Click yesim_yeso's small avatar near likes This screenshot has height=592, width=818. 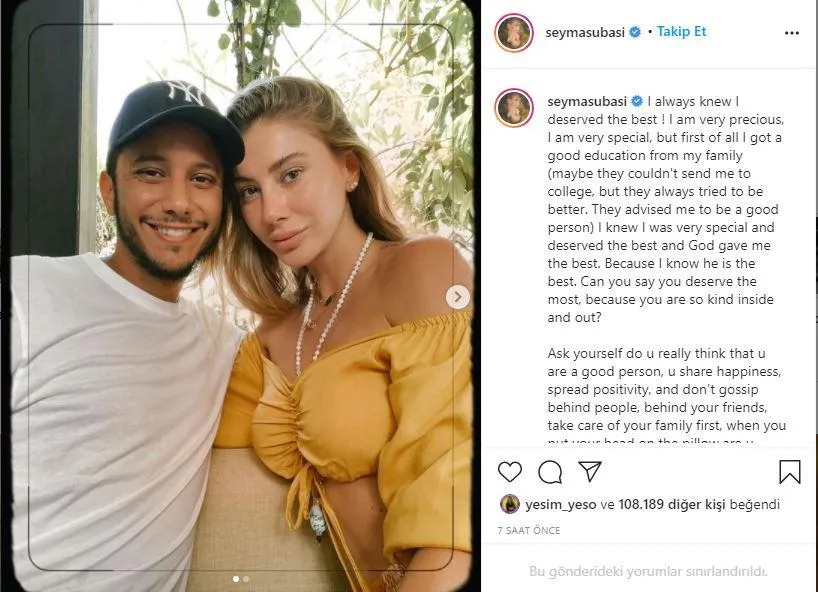(510, 504)
